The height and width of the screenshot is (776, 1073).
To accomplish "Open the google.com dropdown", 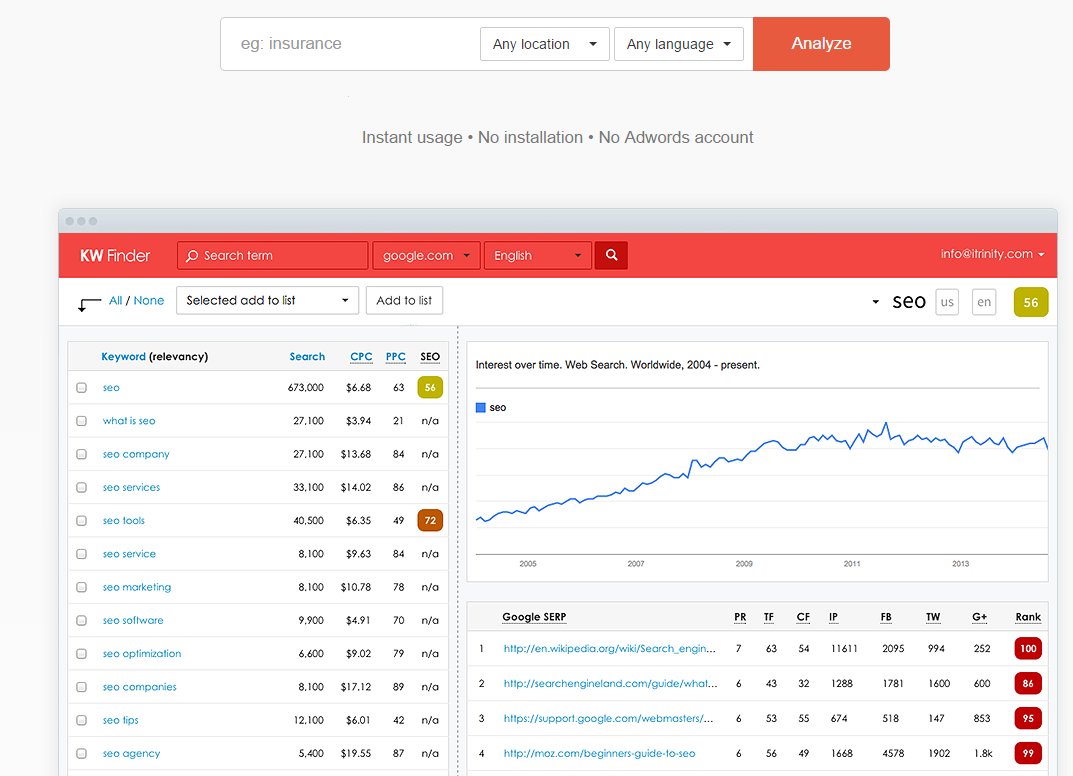I will click(426, 255).
